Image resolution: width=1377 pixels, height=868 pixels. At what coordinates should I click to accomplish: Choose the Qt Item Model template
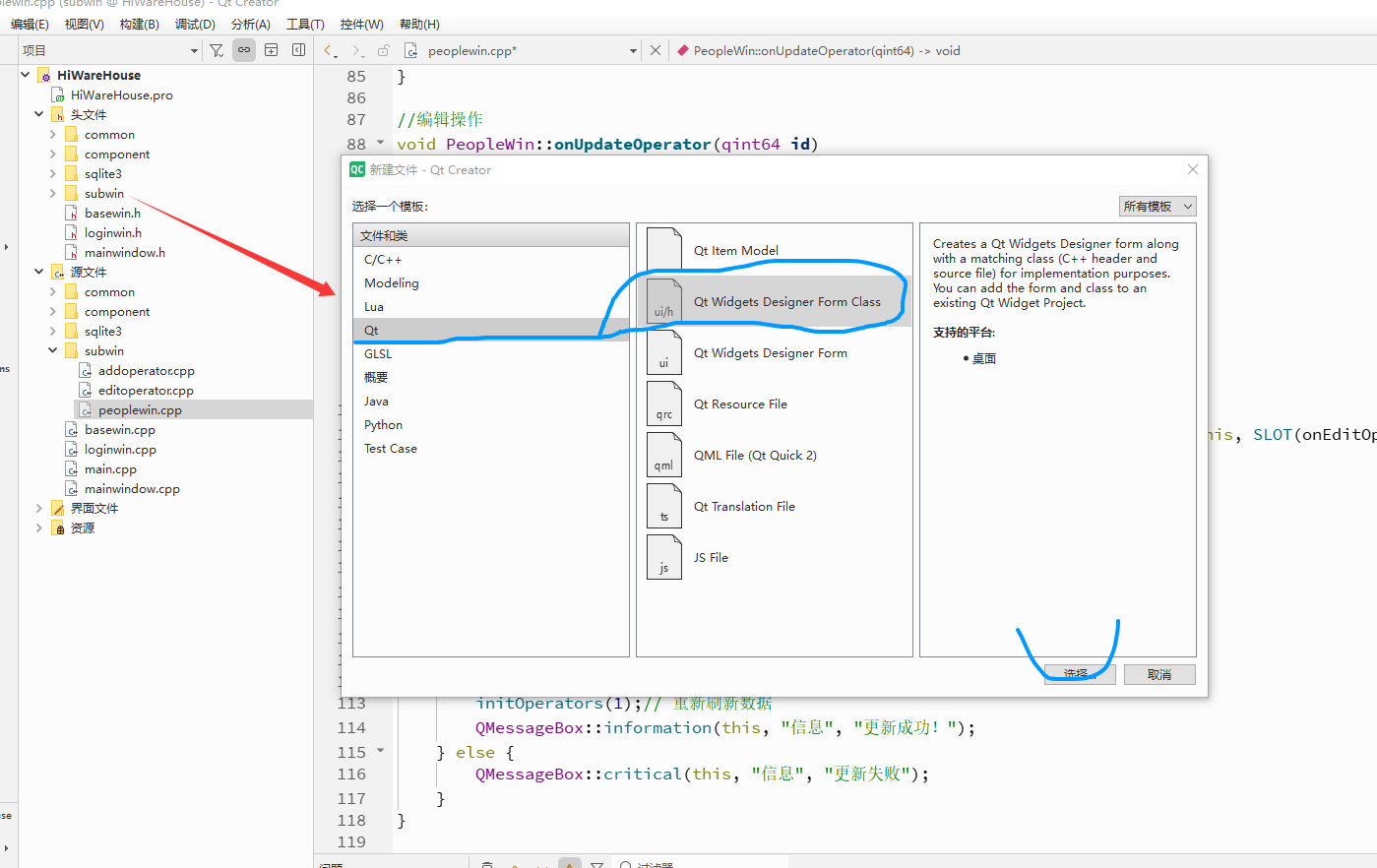click(774, 250)
